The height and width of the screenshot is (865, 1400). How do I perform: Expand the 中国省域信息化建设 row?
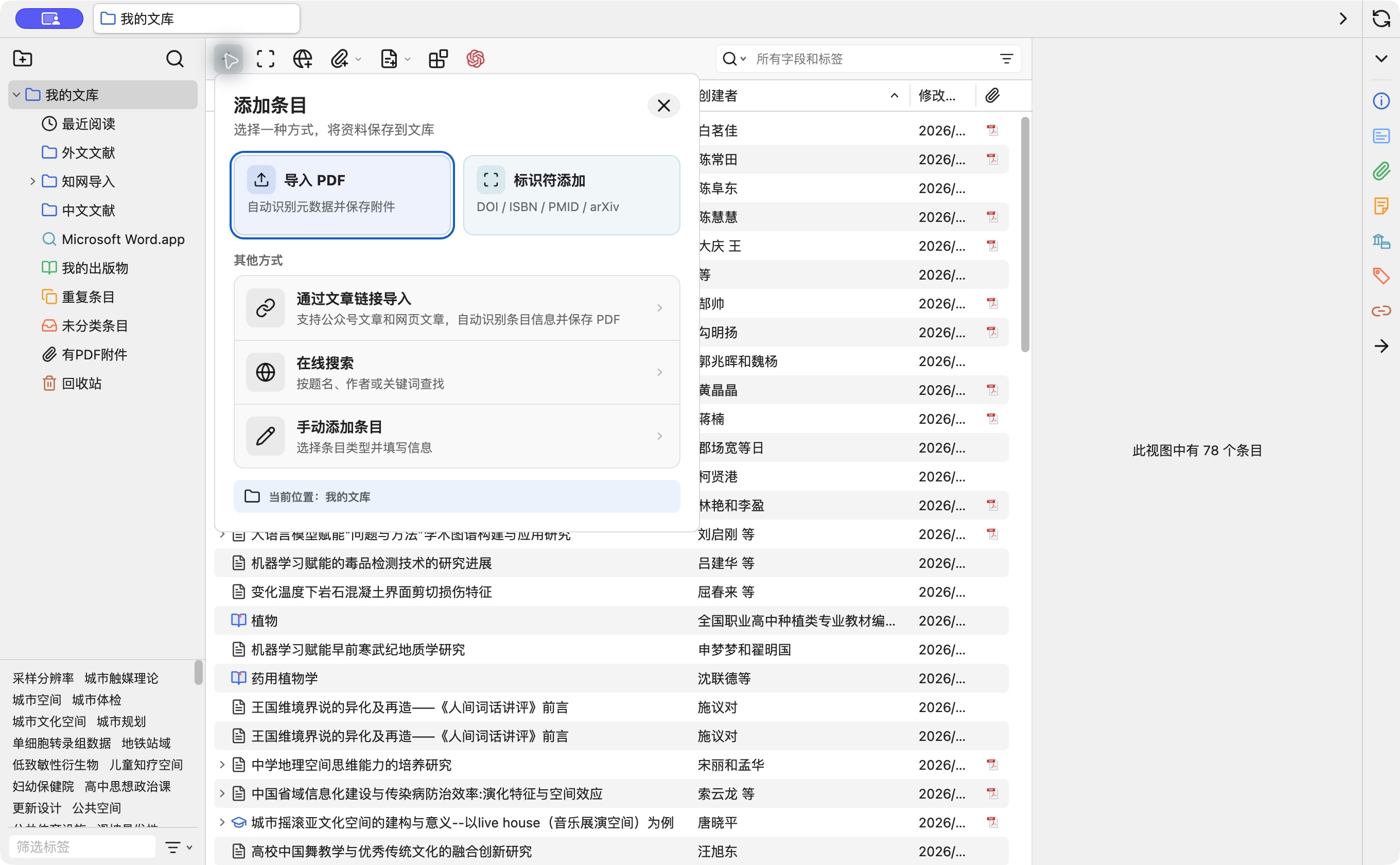[222, 793]
